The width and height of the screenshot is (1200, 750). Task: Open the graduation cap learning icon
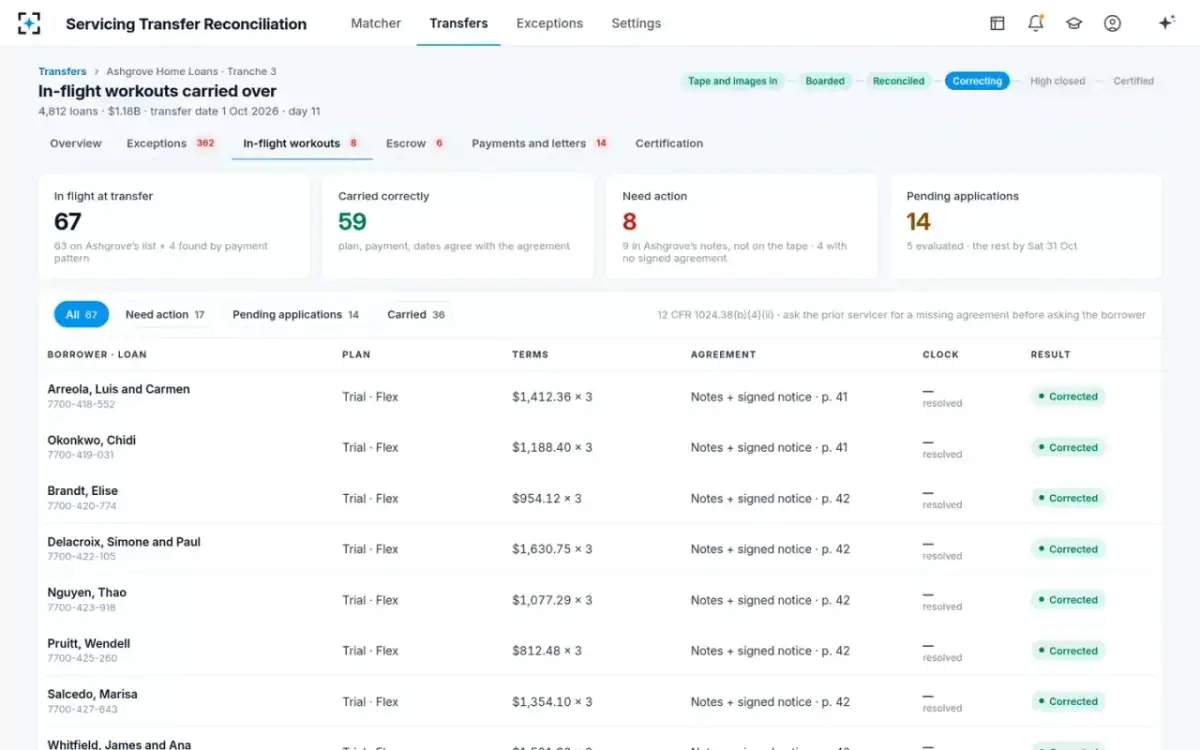pos(1074,23)
